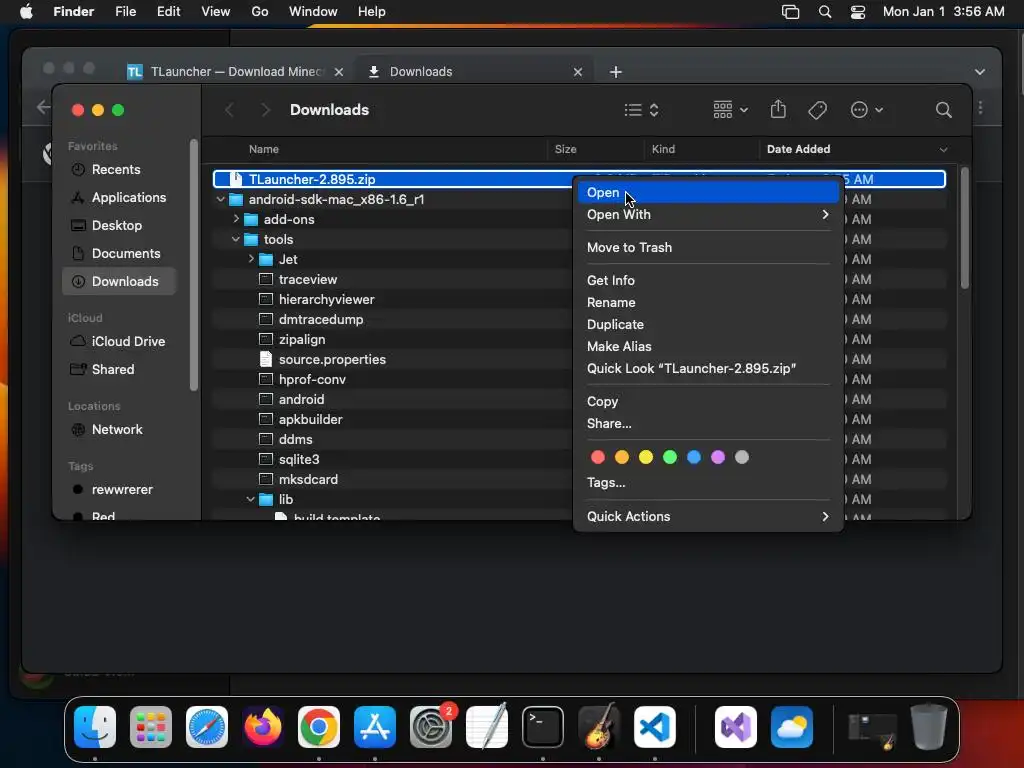This screenshot has height=768, width=1024.
Task: Sort by the Date Added column
Action: pyautogui.click(x=857, y=149)
